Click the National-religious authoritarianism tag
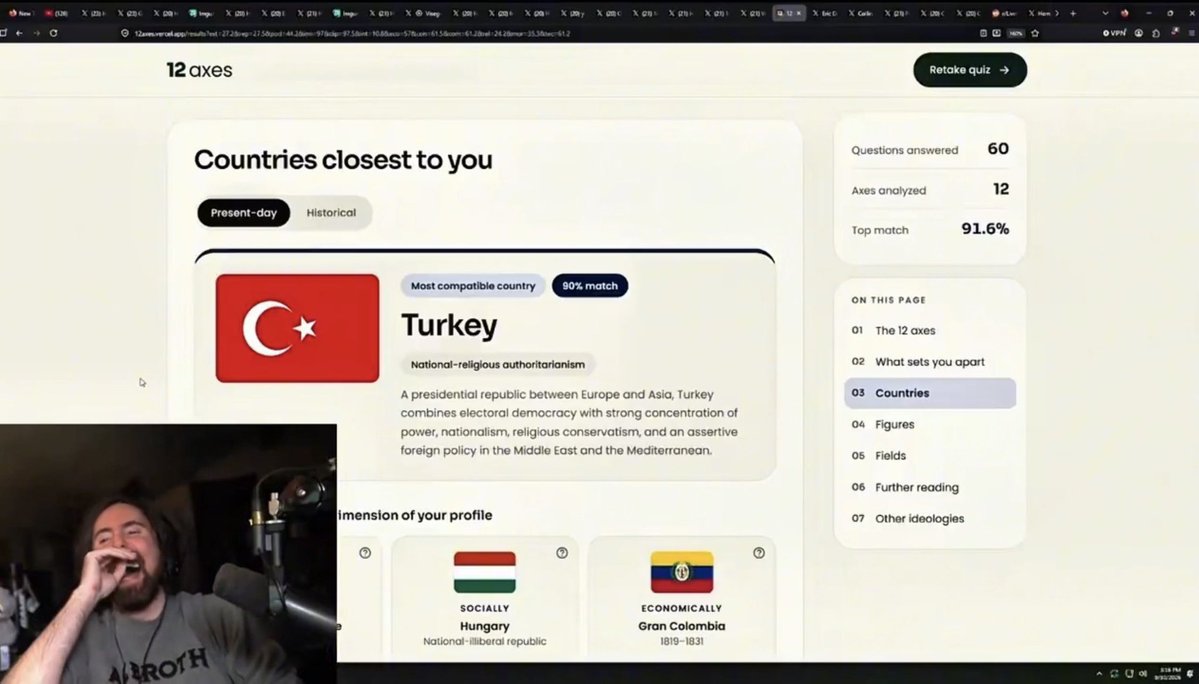The height and width of the screenshot is (684, 1199). (x=498, y=365)
